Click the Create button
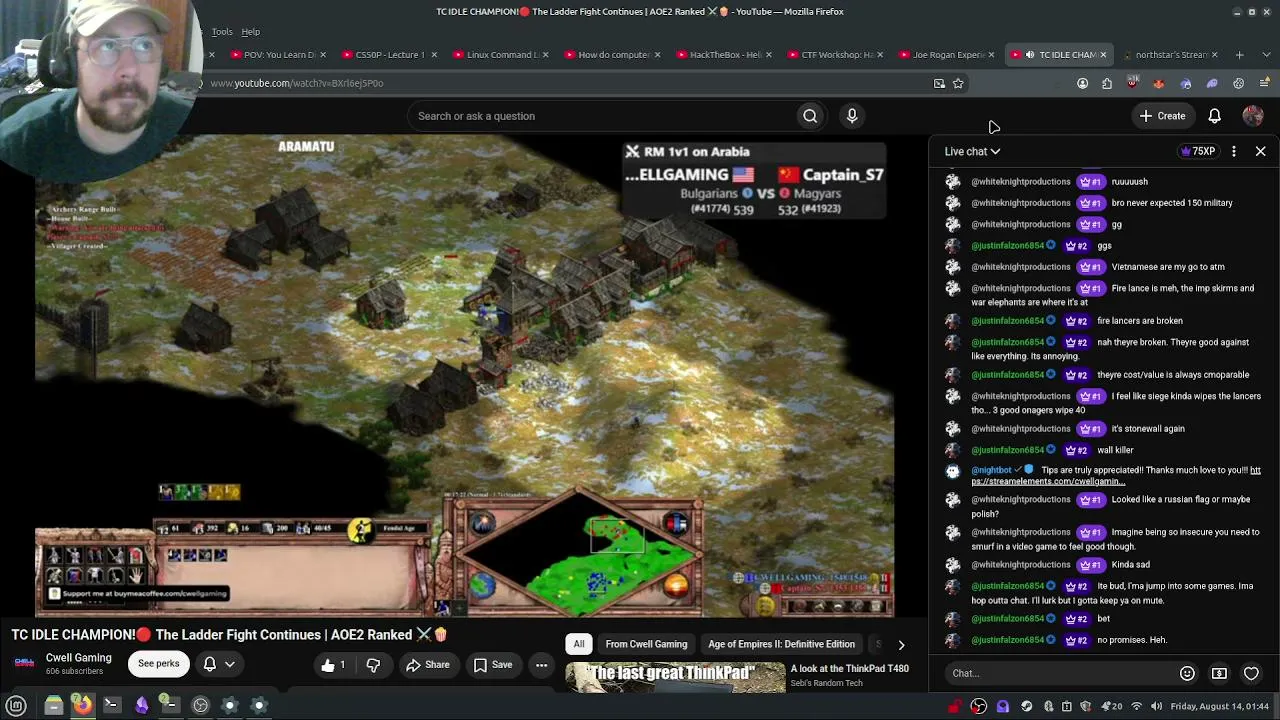Screen dimensions: 1280x720 coord(1161,116)
